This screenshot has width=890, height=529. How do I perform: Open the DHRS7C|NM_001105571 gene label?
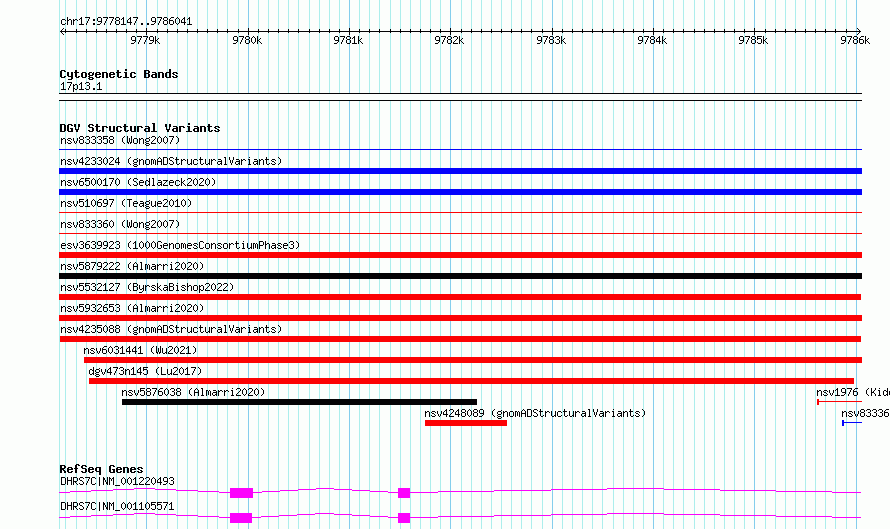pos(117,506)
